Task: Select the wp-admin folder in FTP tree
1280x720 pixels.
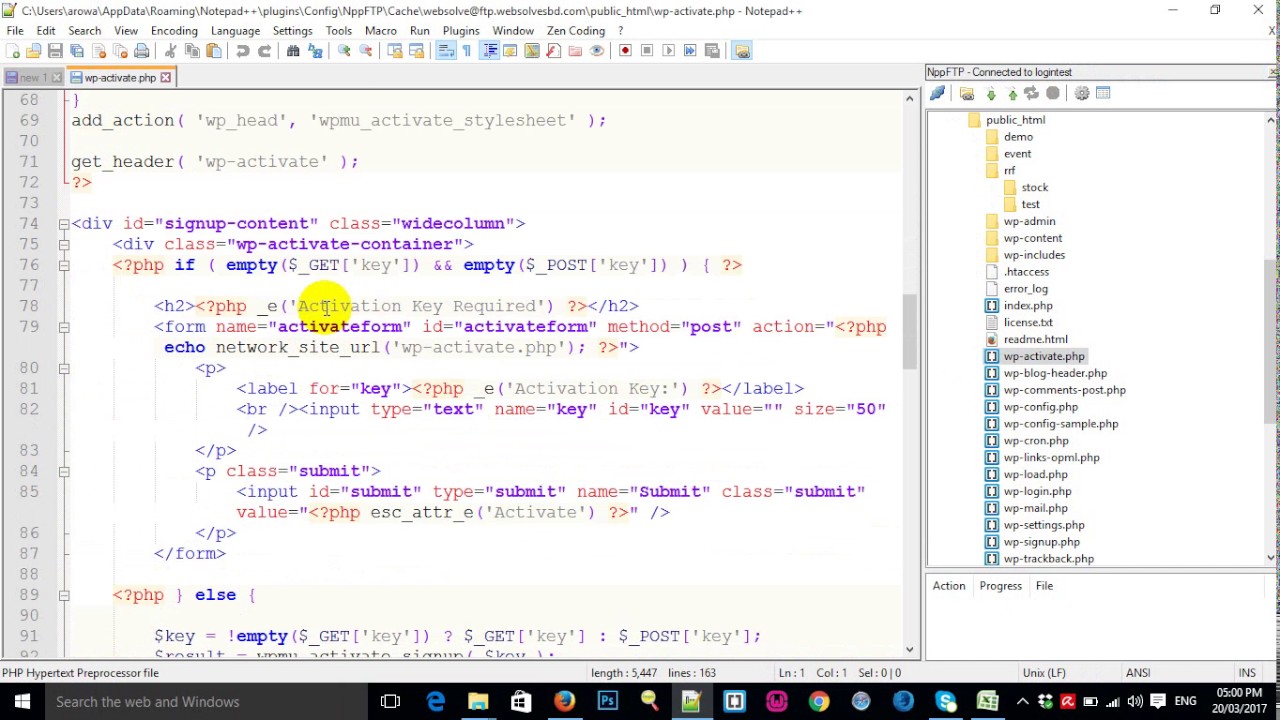Action: click(x=1029, y=221)
